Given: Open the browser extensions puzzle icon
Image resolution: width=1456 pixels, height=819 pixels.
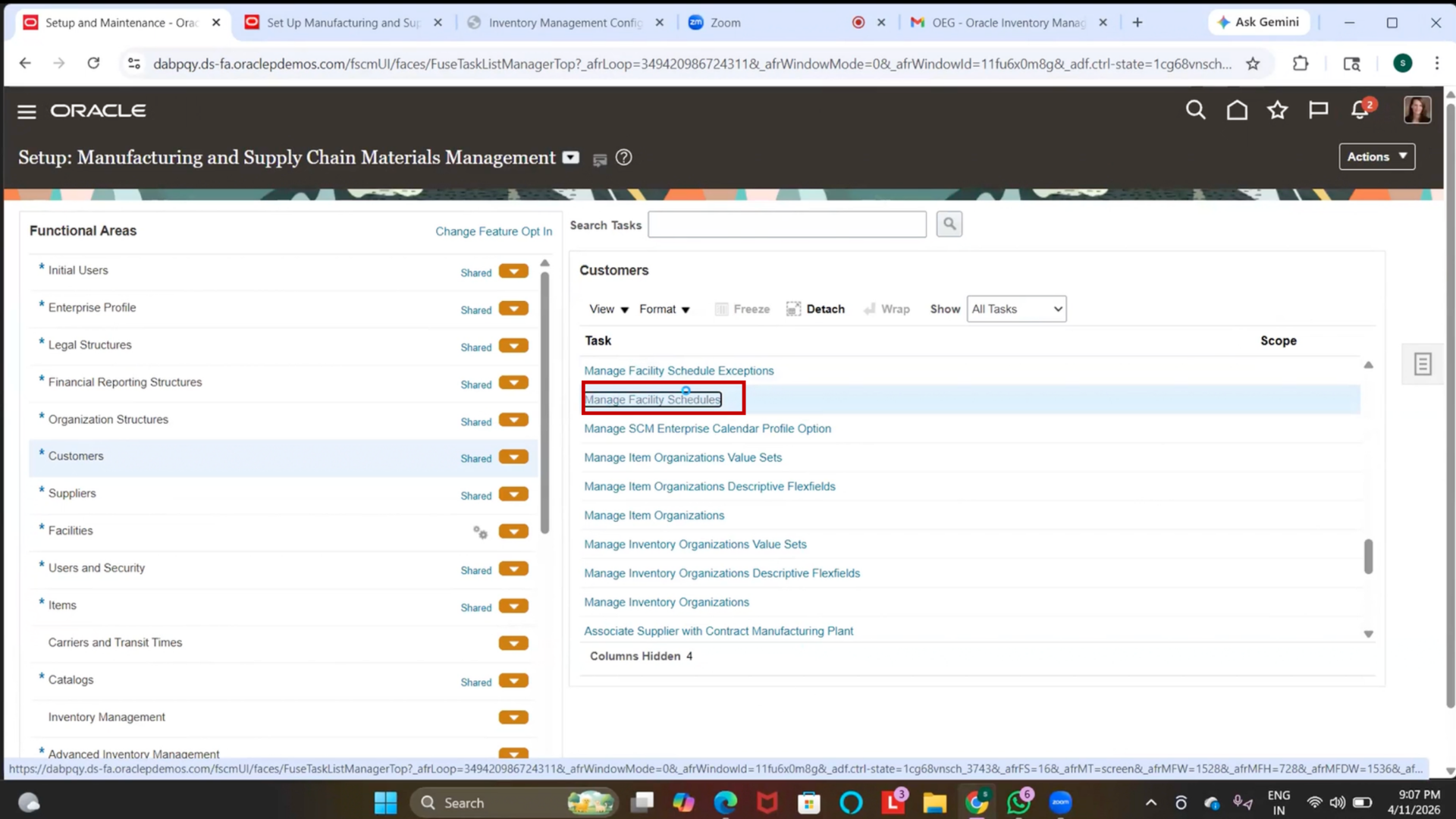Looking at the screenshot, I should point(1301,64).
